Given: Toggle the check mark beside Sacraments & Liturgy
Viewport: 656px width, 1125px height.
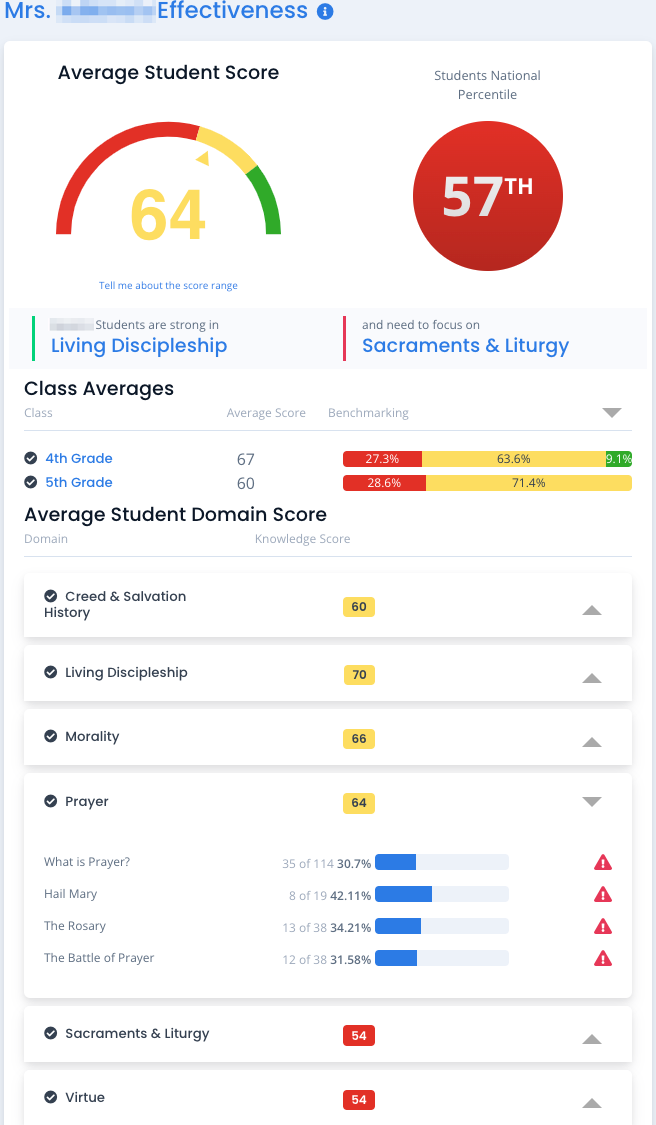Looking at the screenshot, I should [51, 1033].
